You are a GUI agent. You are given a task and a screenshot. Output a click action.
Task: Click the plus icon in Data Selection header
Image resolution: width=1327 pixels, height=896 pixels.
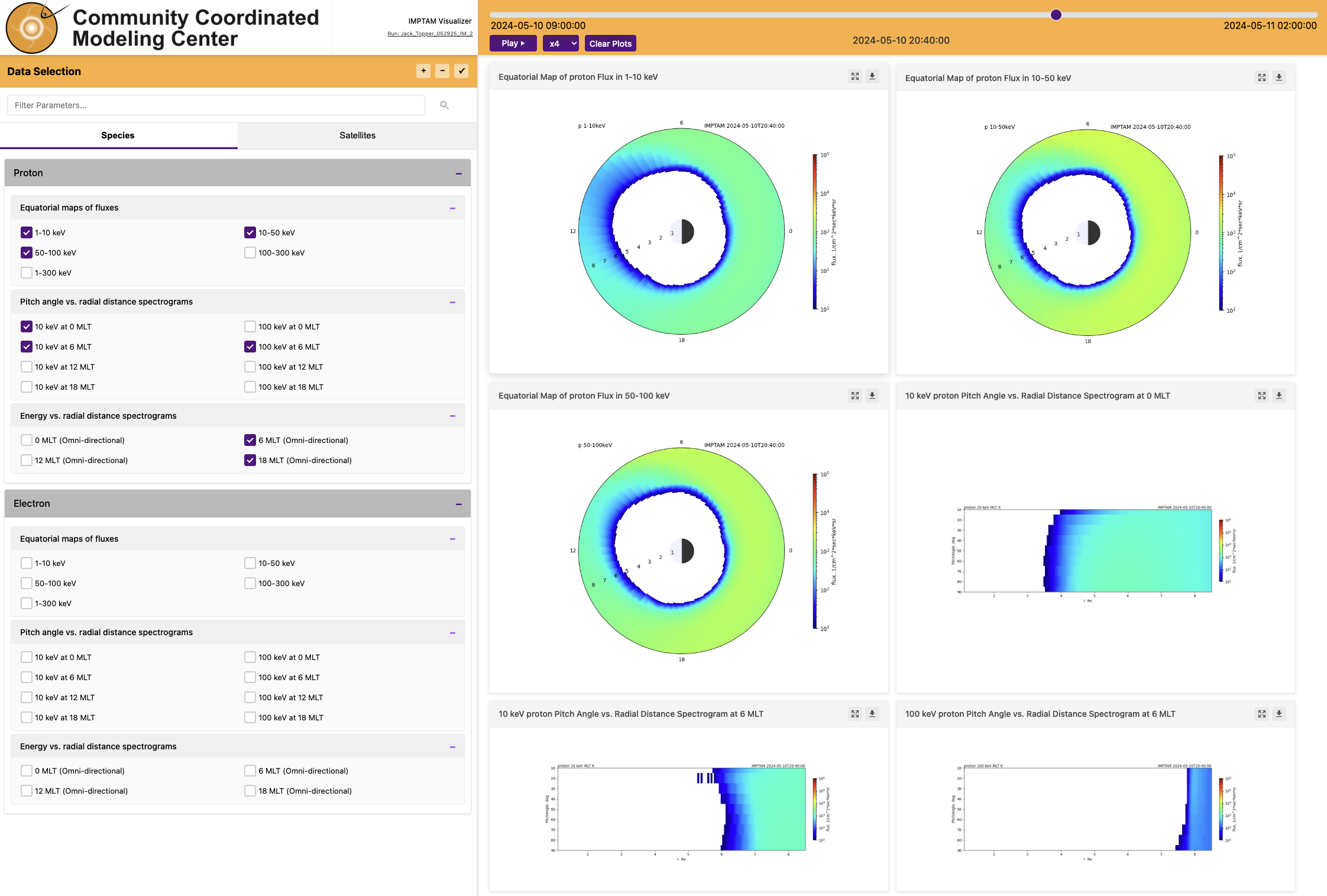point(423,71)
